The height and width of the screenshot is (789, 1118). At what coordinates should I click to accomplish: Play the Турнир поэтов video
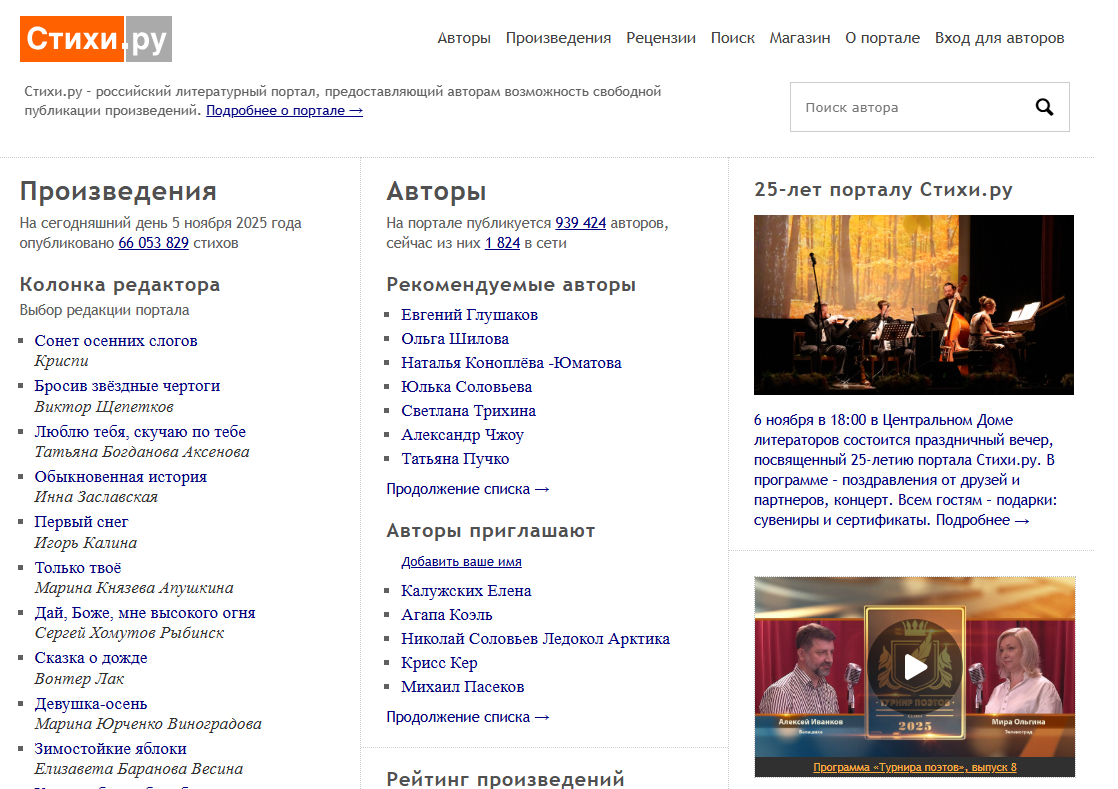[914, 667]
